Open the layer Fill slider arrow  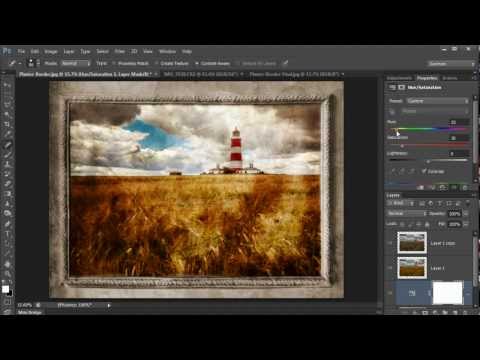(x=466, y=224)
